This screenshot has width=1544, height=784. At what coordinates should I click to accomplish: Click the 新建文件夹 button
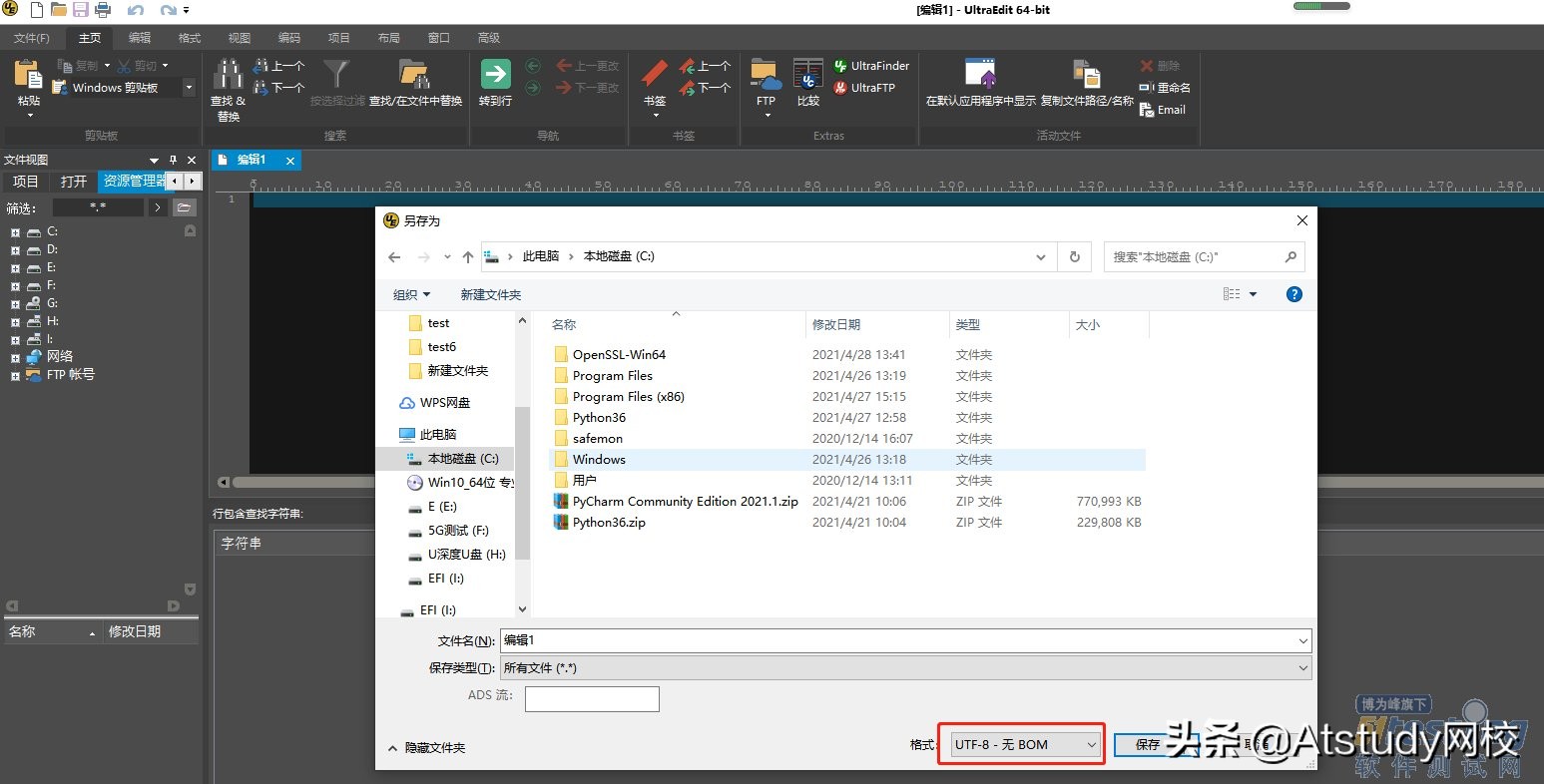[x=490, y=294]
